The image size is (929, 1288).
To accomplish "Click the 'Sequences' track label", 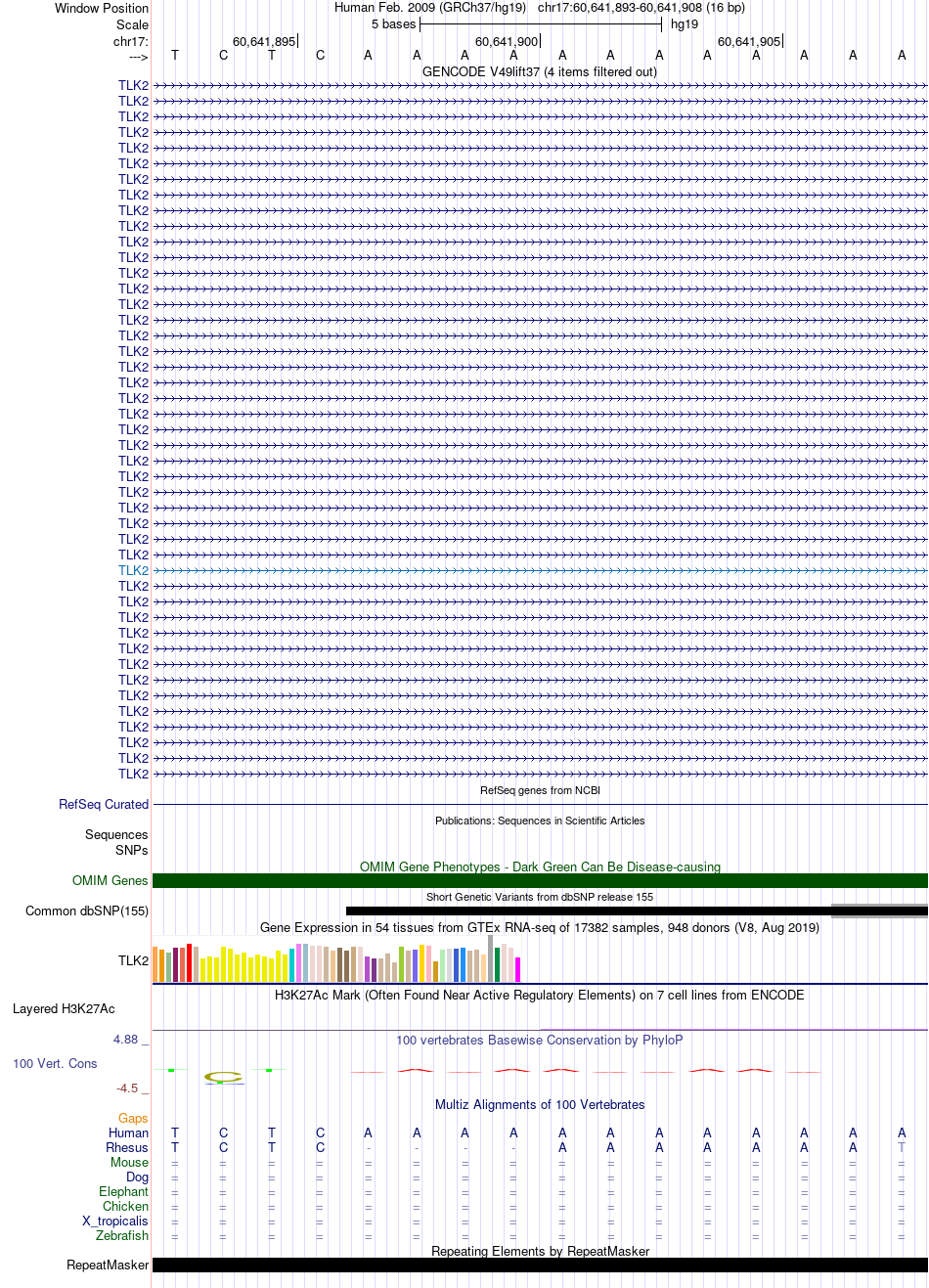I will (116, 834).
